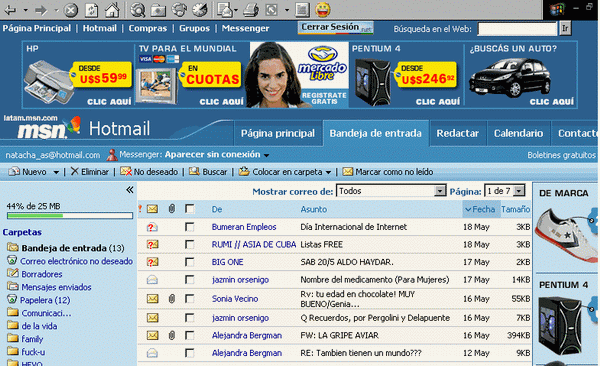Image resolution: width=600 pixels, height=366 pixels.
Task: Click the Búsqueda en el Web input field
Action: [x=517, y=29]
